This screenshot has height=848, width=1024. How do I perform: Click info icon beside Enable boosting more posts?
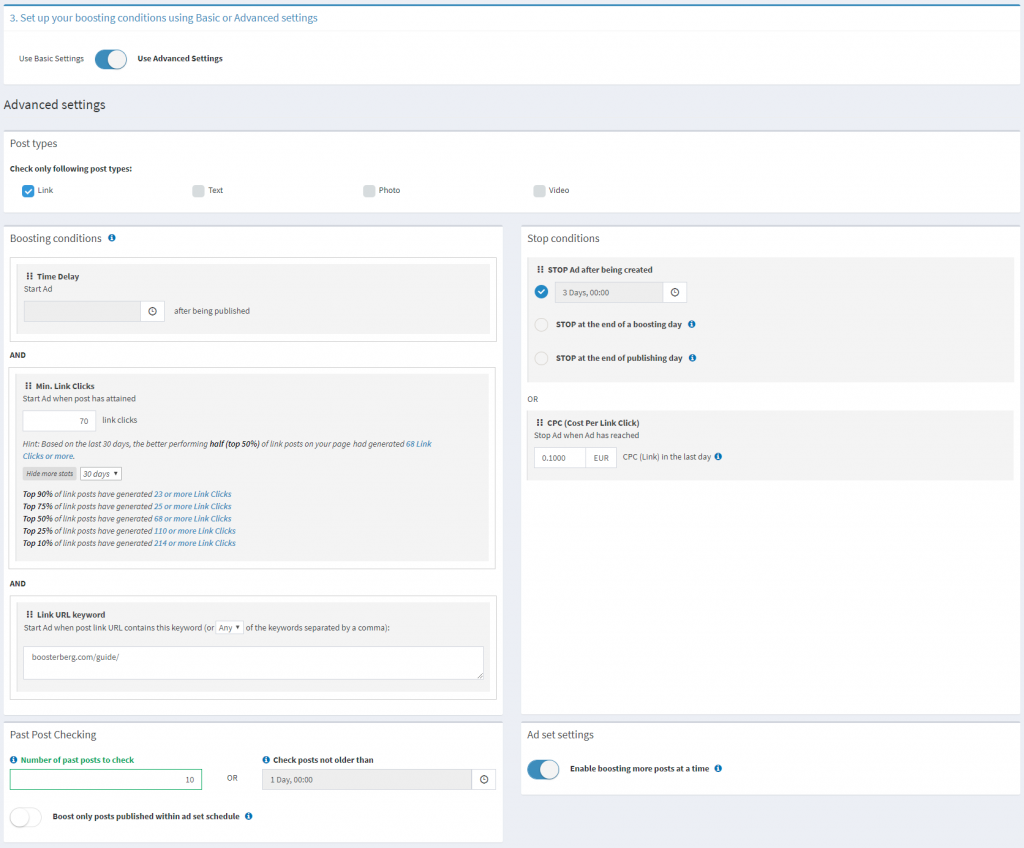tap(719, 769)
